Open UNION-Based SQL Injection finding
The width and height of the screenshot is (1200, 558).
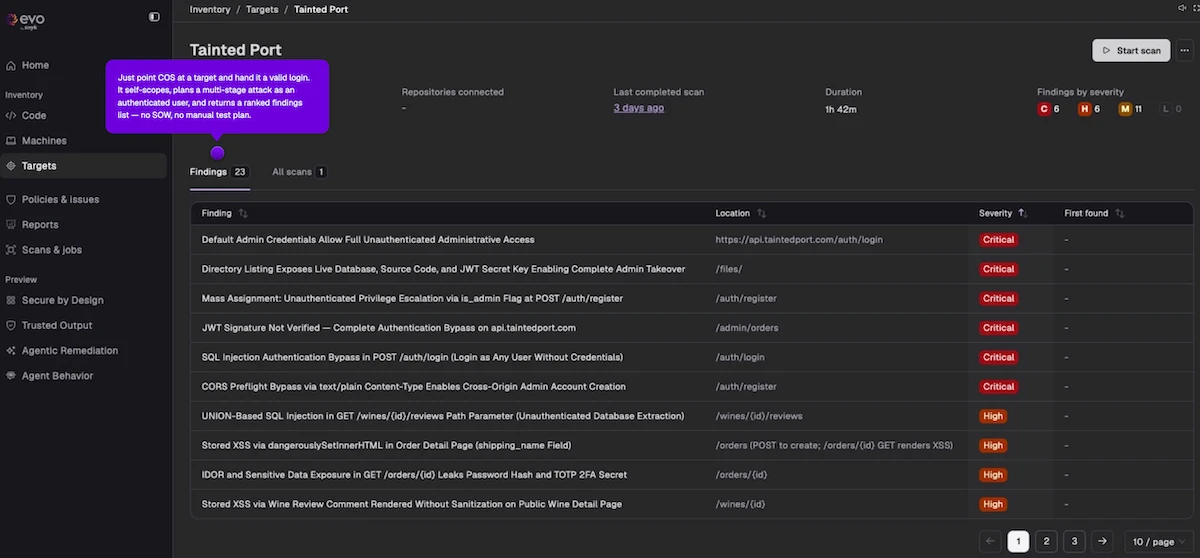pyautogui.click(x=443, y=416)
